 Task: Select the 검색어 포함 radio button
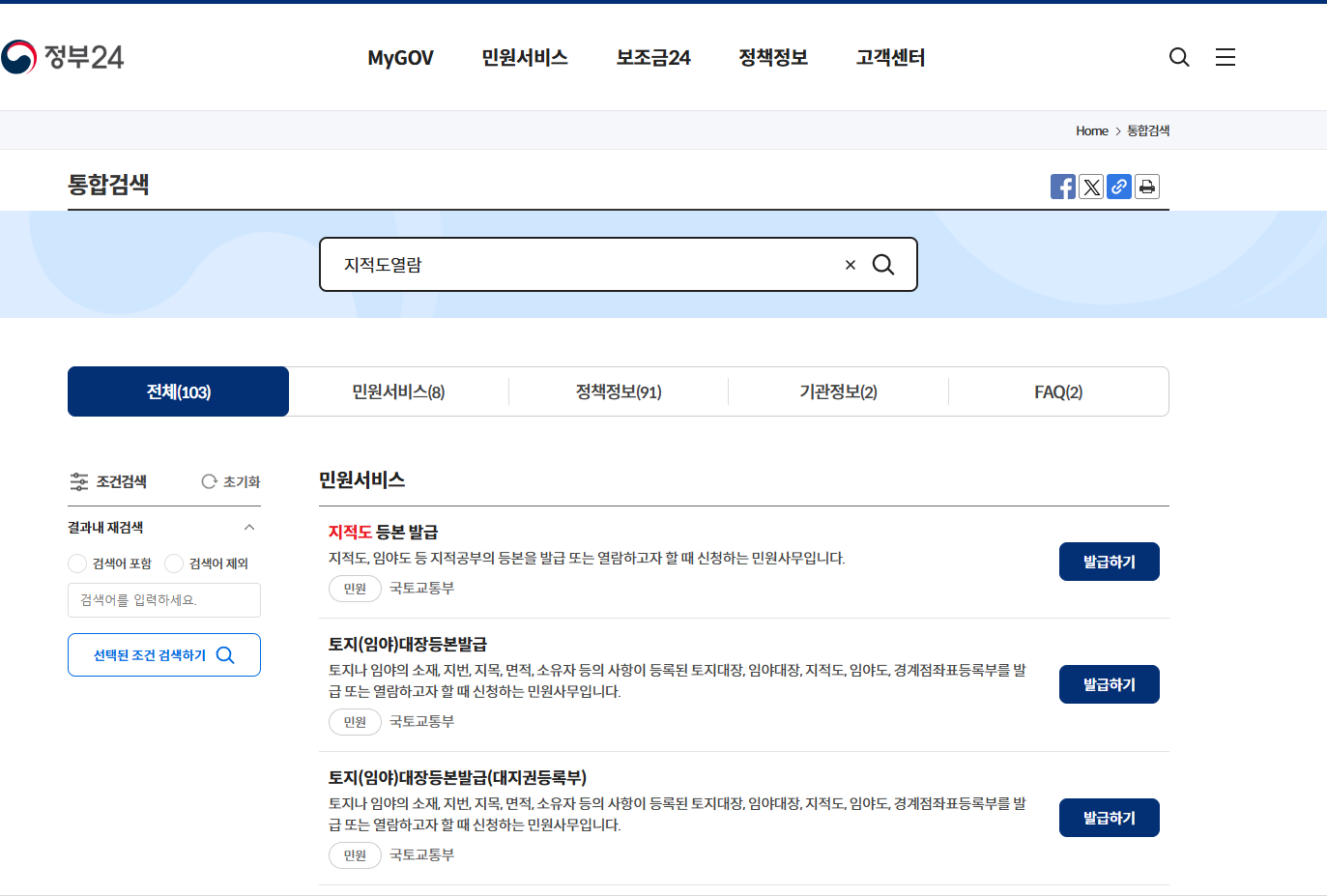[x=76, y=563]
